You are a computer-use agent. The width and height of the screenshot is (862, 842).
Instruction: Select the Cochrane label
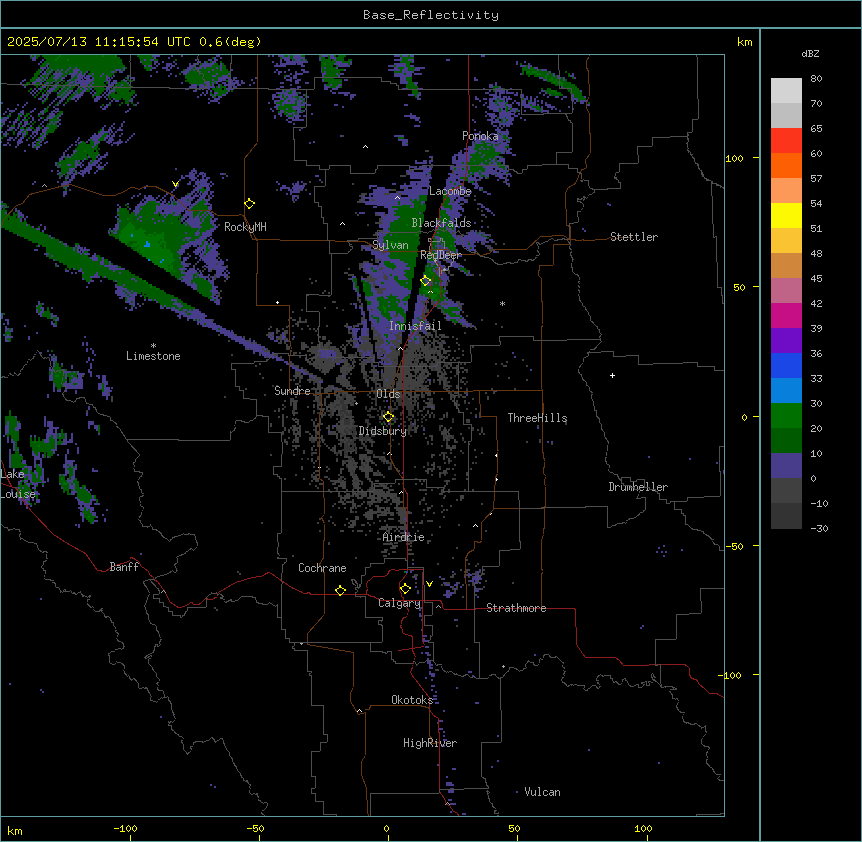[x=322, y=568]
